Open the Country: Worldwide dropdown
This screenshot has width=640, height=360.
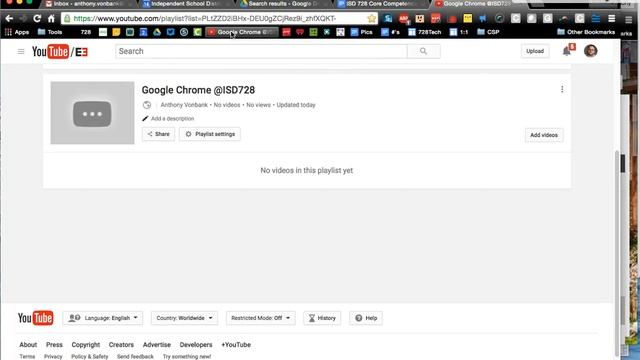(184, 318)
